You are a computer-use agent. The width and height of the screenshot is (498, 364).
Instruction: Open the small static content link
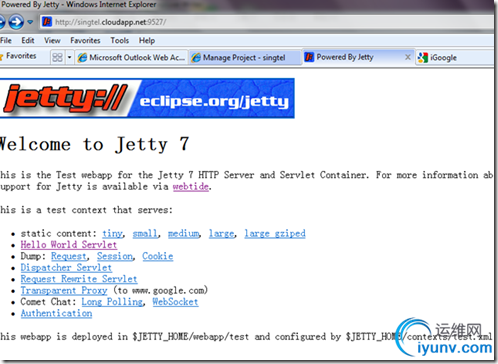pyautogui.click(x=145, y=233)
